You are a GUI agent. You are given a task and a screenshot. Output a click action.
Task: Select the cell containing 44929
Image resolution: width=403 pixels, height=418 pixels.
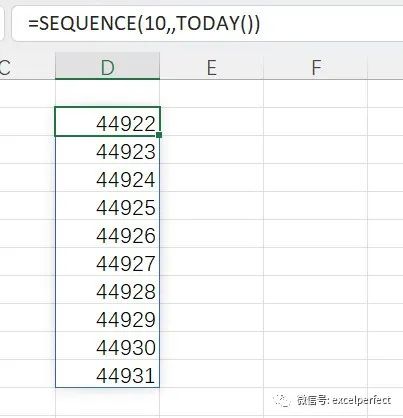[107, 318]
